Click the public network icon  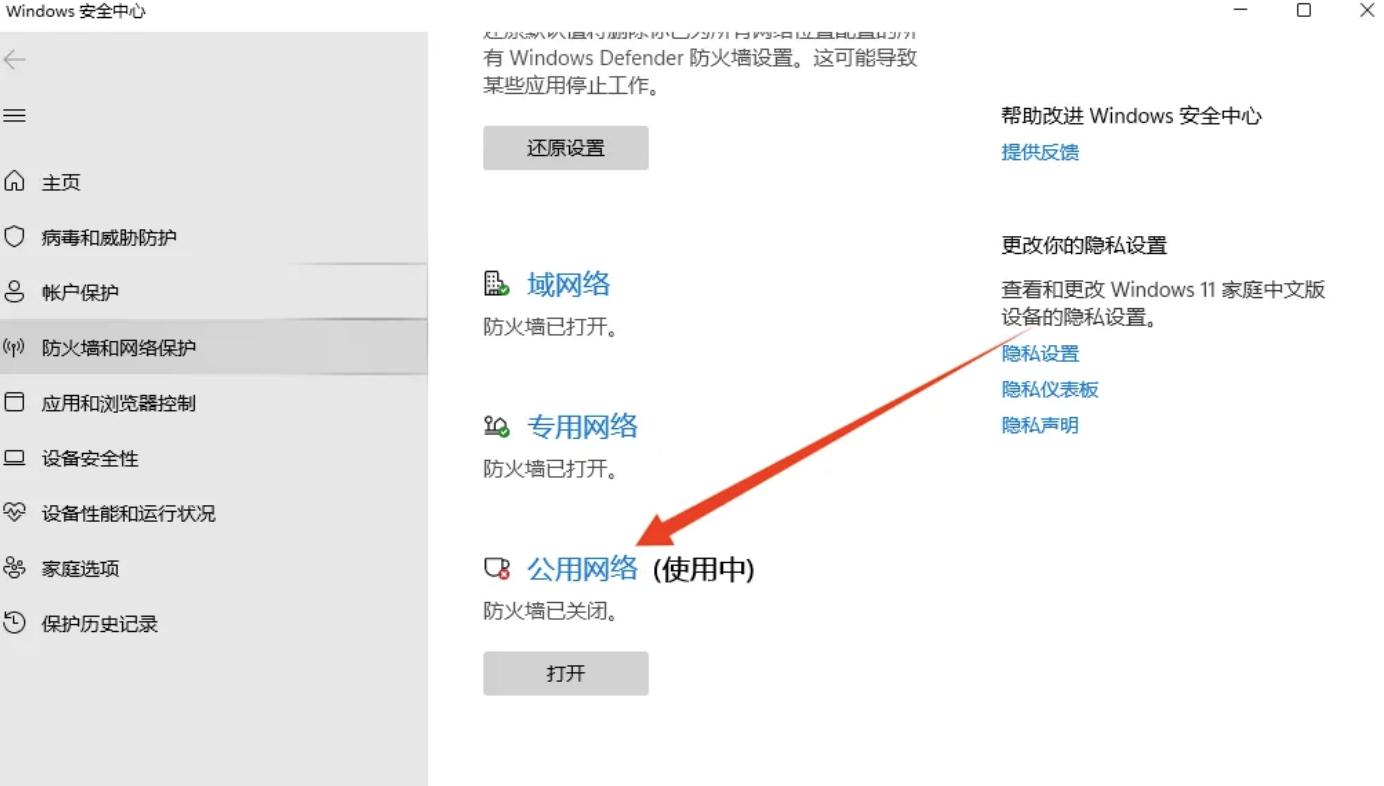[x=497, y=569]
